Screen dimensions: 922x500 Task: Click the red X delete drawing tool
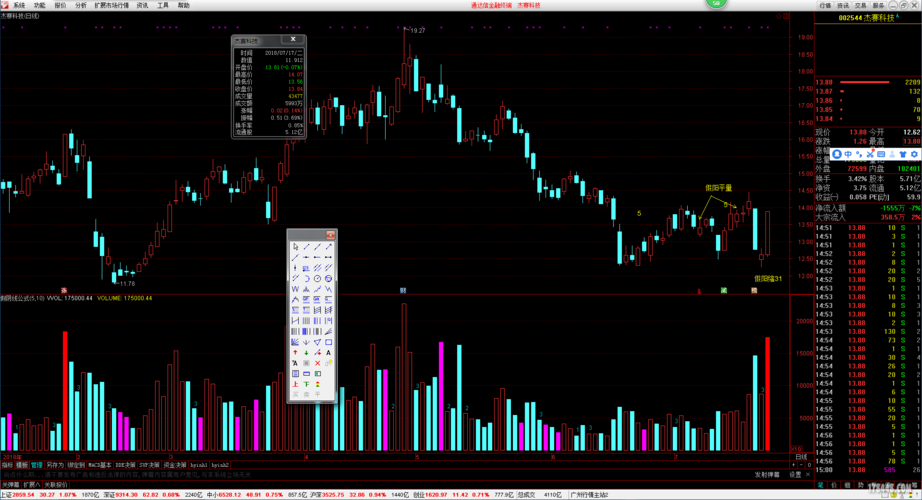point(318,363)
